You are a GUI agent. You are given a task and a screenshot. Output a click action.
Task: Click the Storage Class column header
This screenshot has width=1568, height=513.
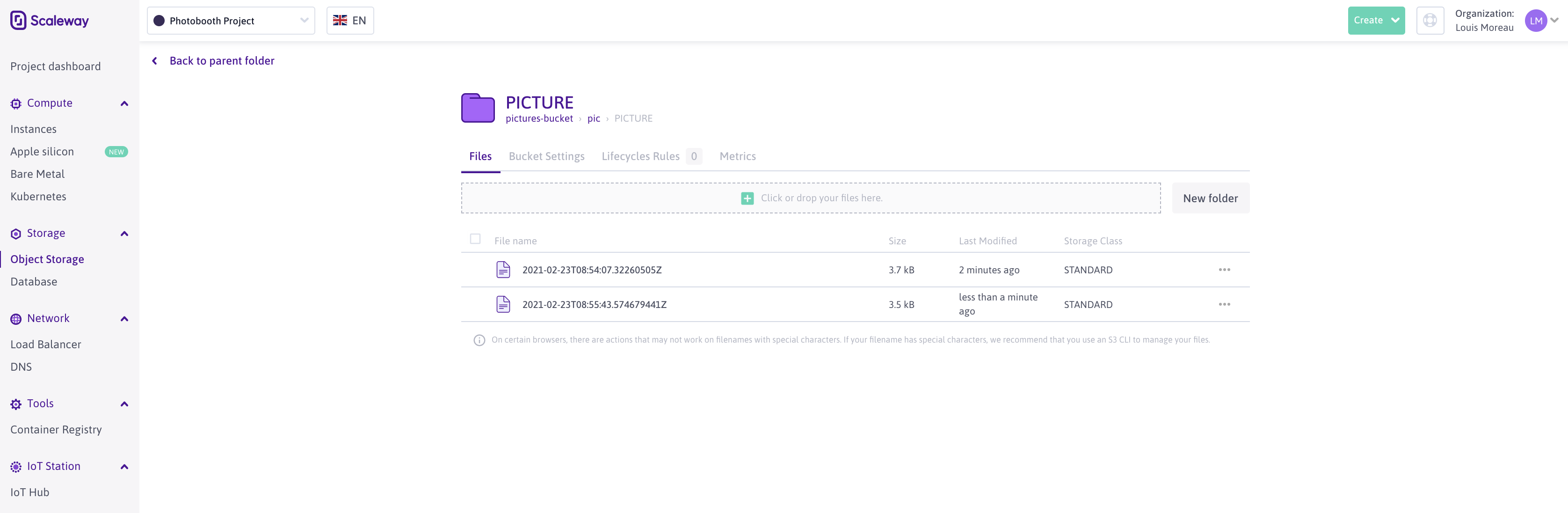[x=1093, y=241]
